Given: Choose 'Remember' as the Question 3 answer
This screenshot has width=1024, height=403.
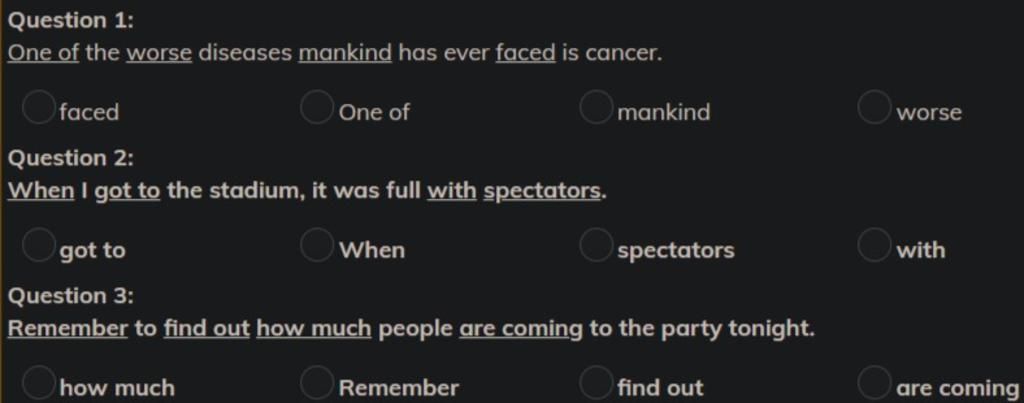Looking at the screenshot, I should point(317,383).
